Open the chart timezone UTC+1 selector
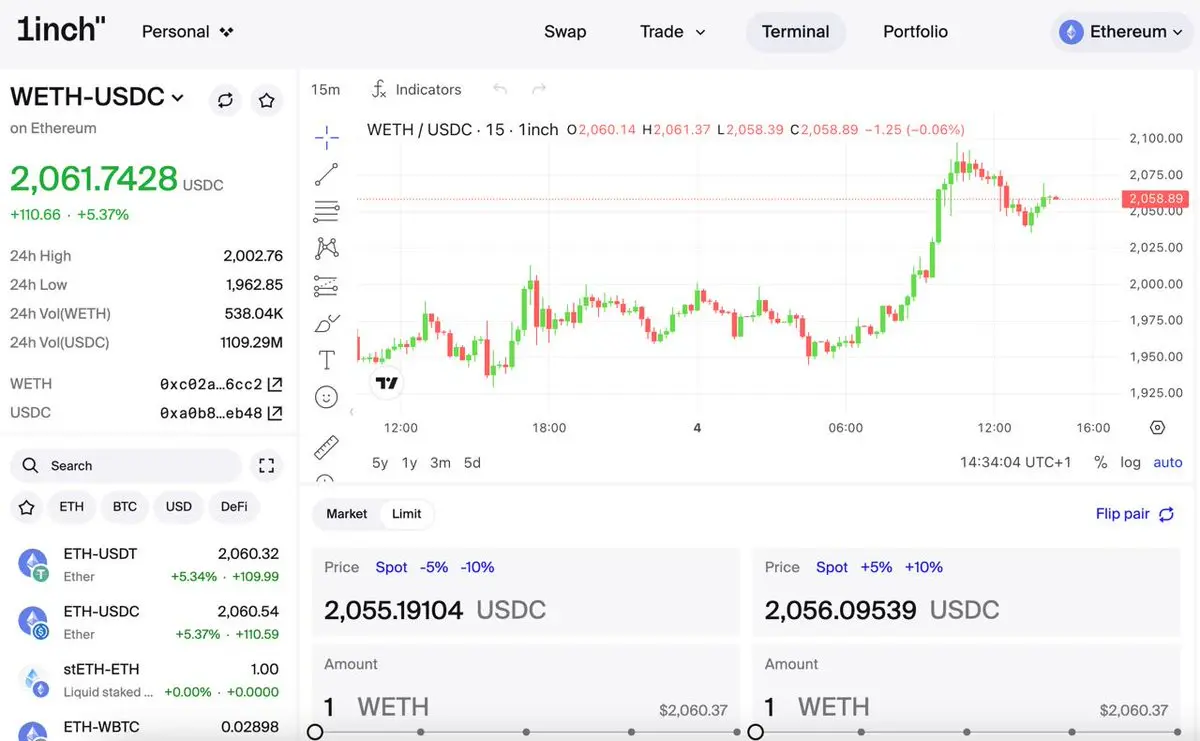The width and height of the screenshot is (1200, 741). 1015,463
